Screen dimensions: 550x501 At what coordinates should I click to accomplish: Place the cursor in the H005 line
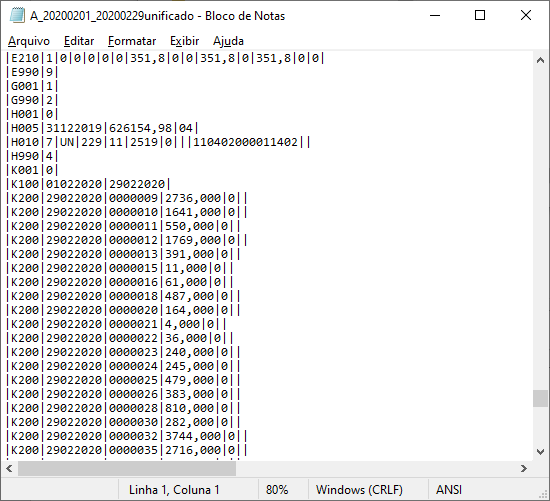(102, 128)
